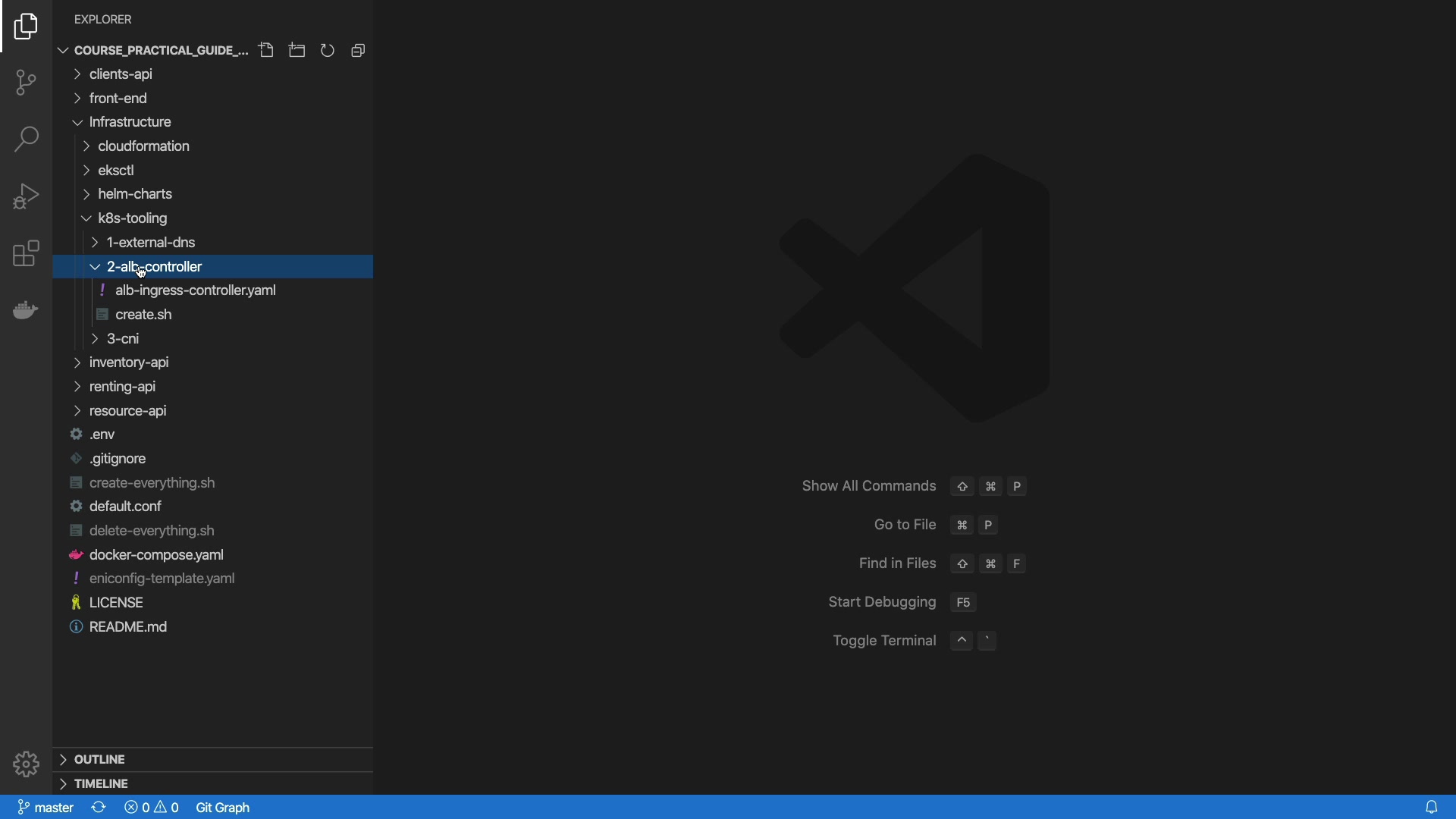Open Git Graph from status bar
This screenshot has height=819, width=1456.
pyautogui.click(x=223, y=808)
